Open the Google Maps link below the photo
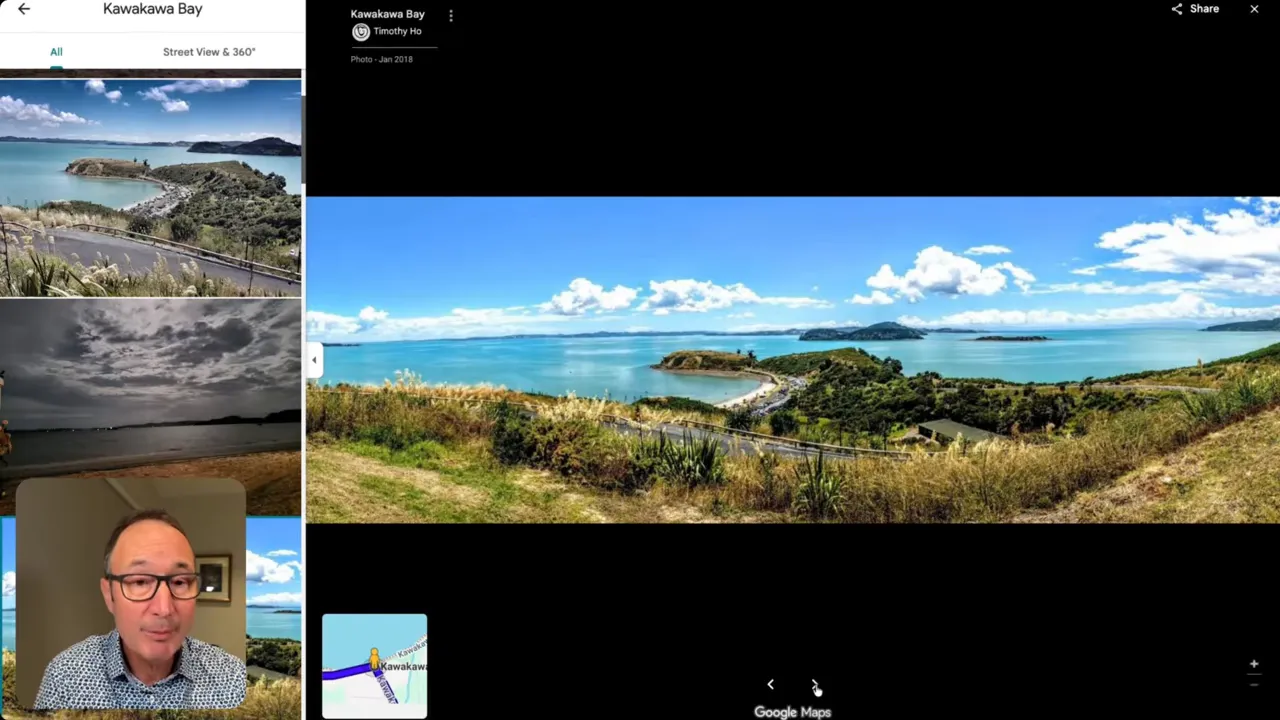Screen dimensions: 1280x720 click(x=792, y=711)
